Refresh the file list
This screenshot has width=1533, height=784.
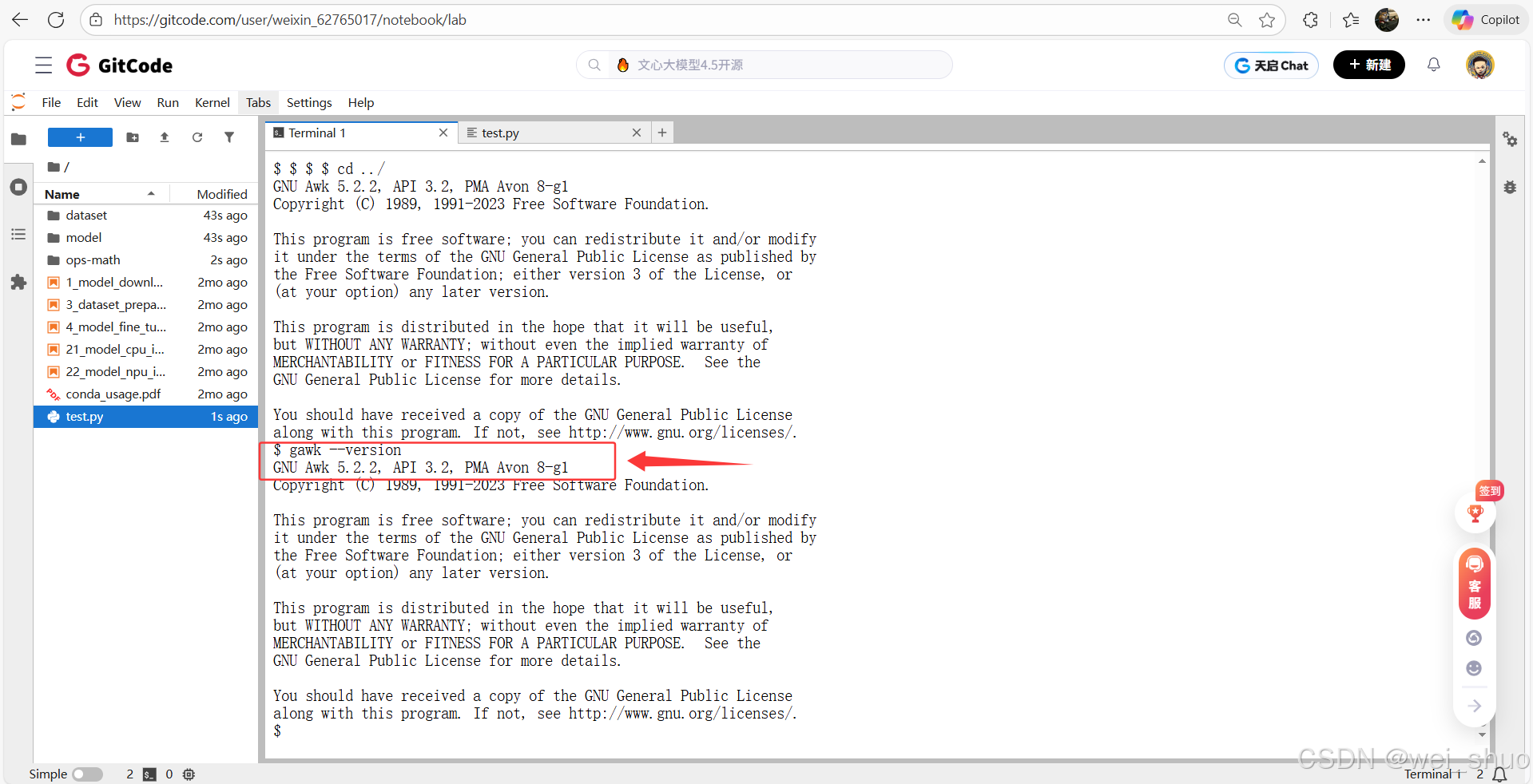pyautogui.click(x=197, y=137)
